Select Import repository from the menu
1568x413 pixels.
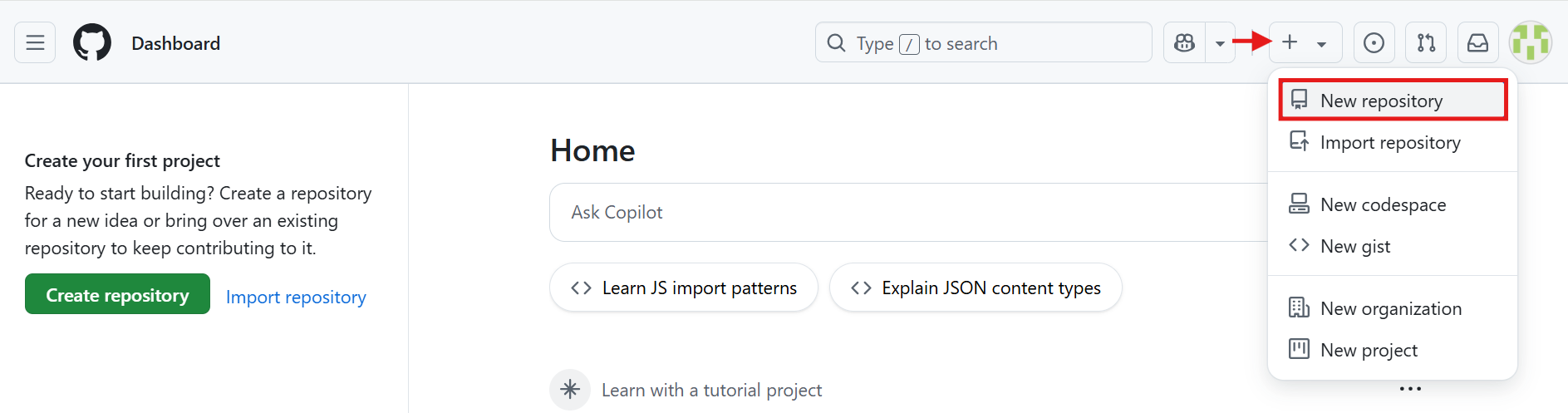click(1389, 142)
